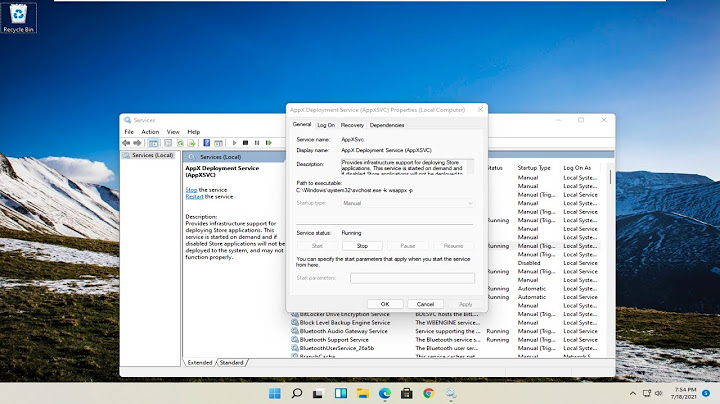
Task: Open the File menu in Services
Action: pyautogui.click(x=129, y=132)
